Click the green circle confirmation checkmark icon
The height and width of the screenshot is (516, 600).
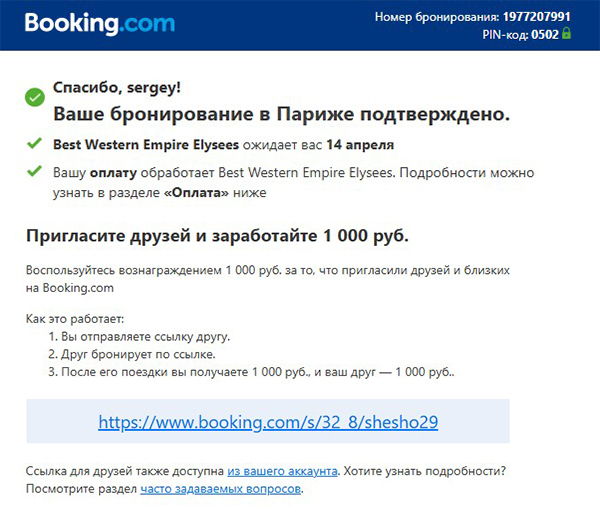(x=35, y=98)
